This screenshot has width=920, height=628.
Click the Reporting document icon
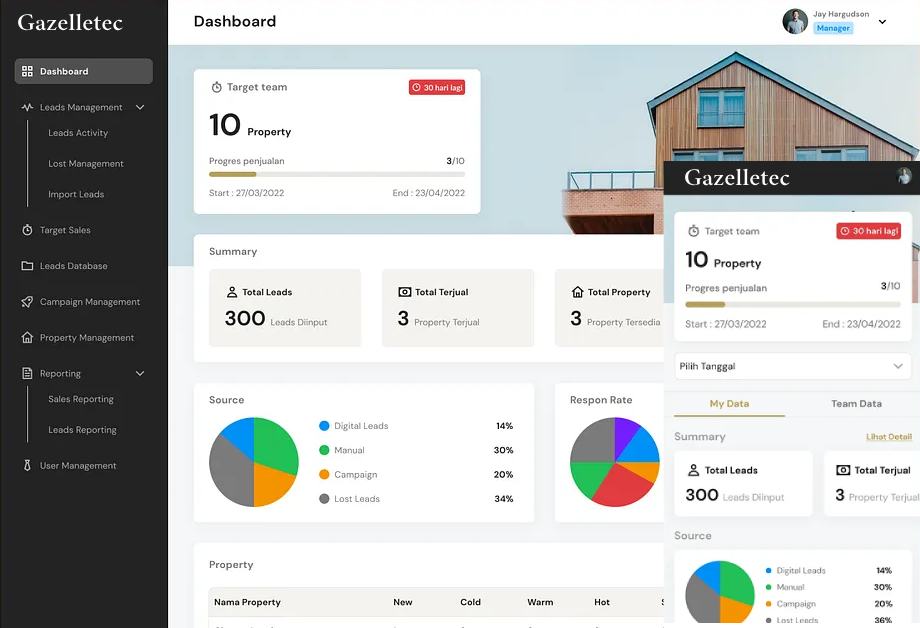tap(27, 374)
